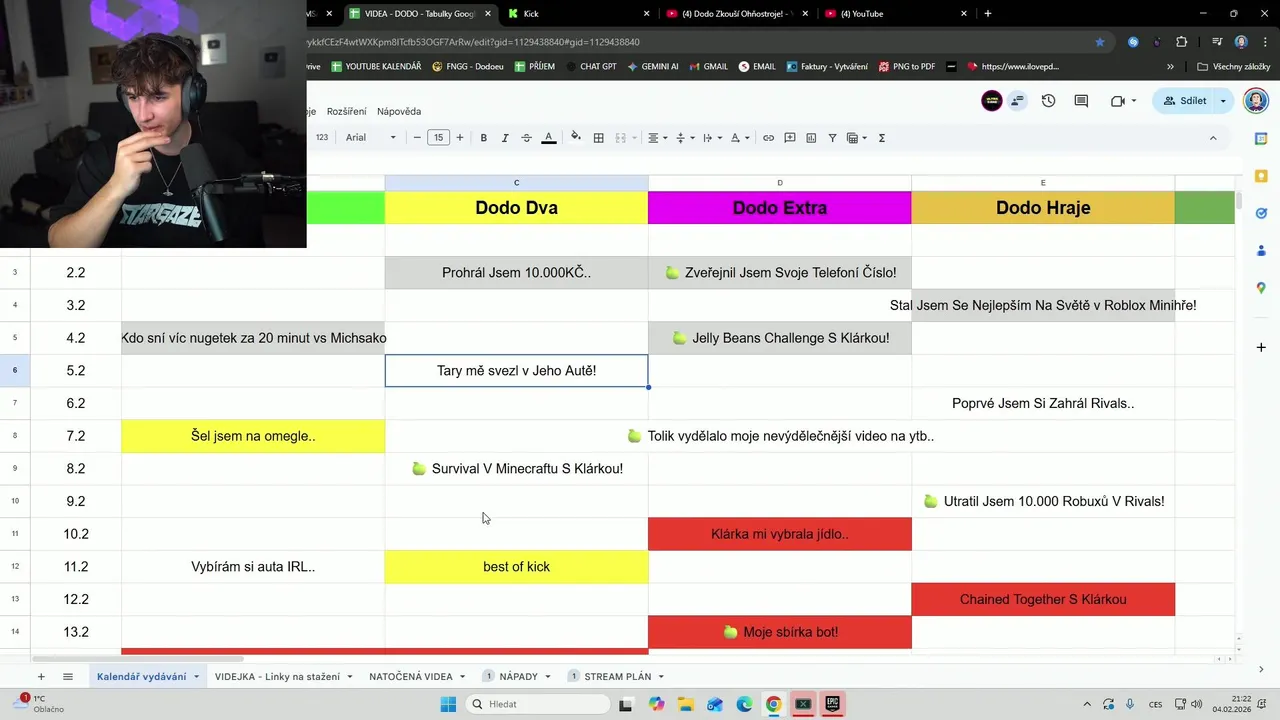
Task: Show all comments icon
Action: point(1081,101)
